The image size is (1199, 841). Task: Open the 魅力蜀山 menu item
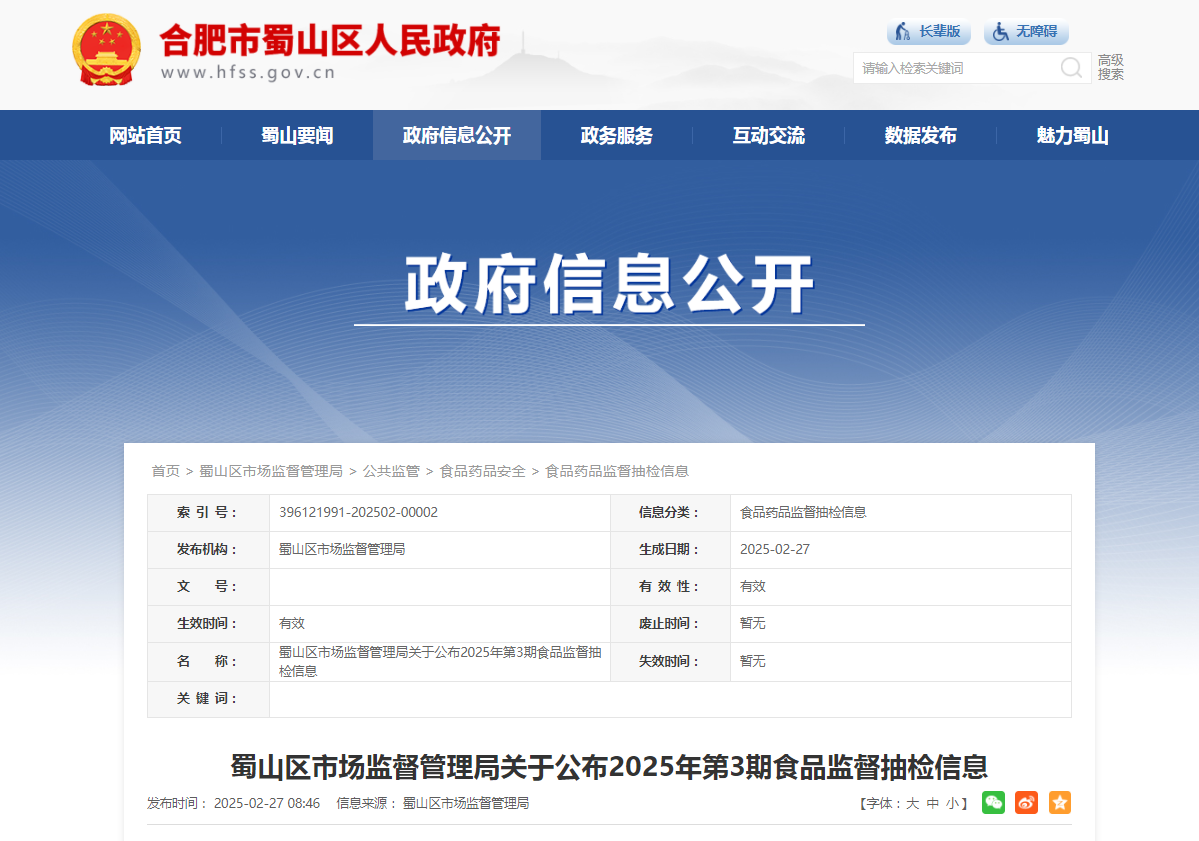pos(1072,135)
